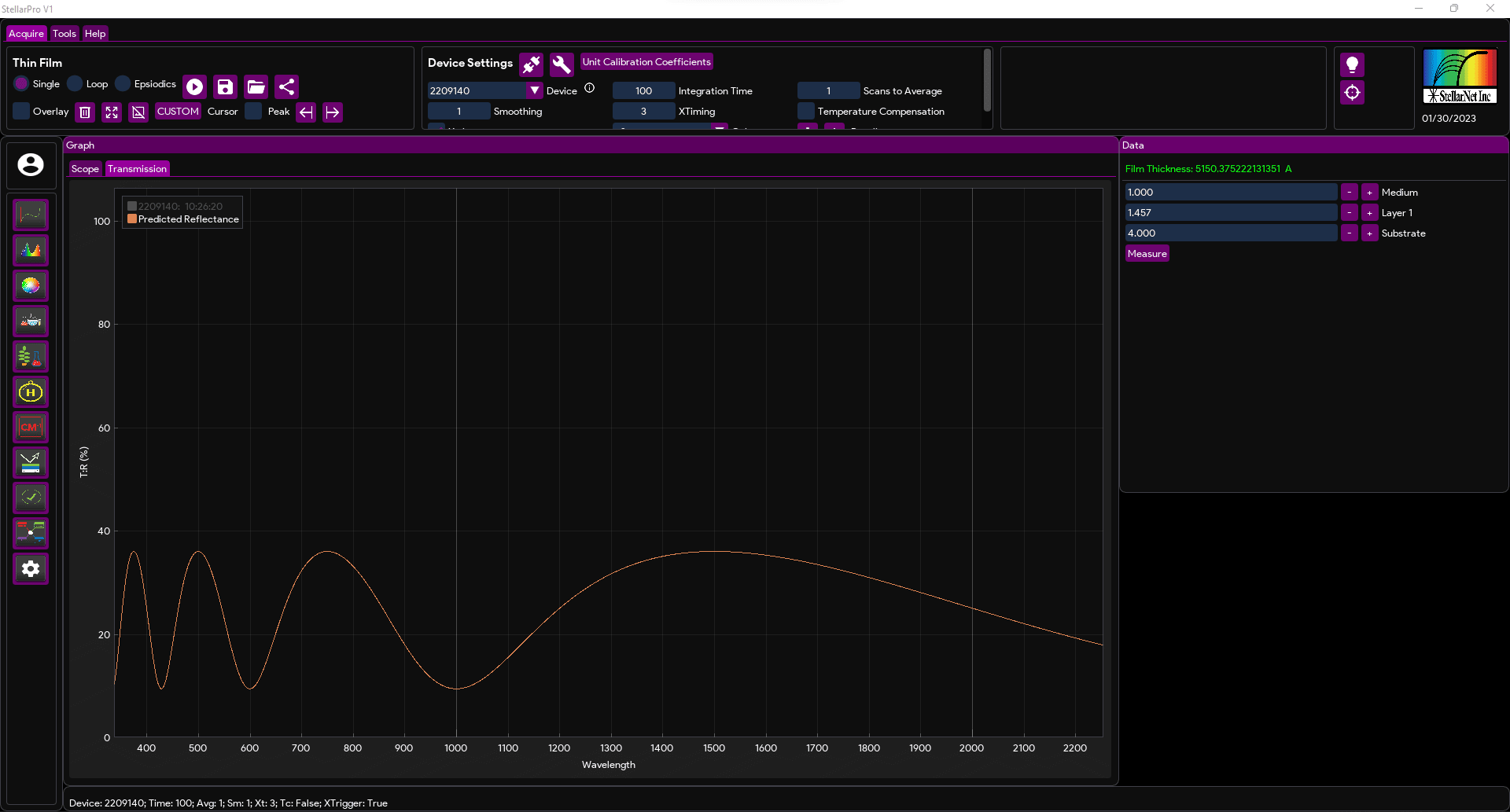Viewport: 1510px width, 812px height.
Task: Decrease the Substrate index with minus button
Action: 1349,233
